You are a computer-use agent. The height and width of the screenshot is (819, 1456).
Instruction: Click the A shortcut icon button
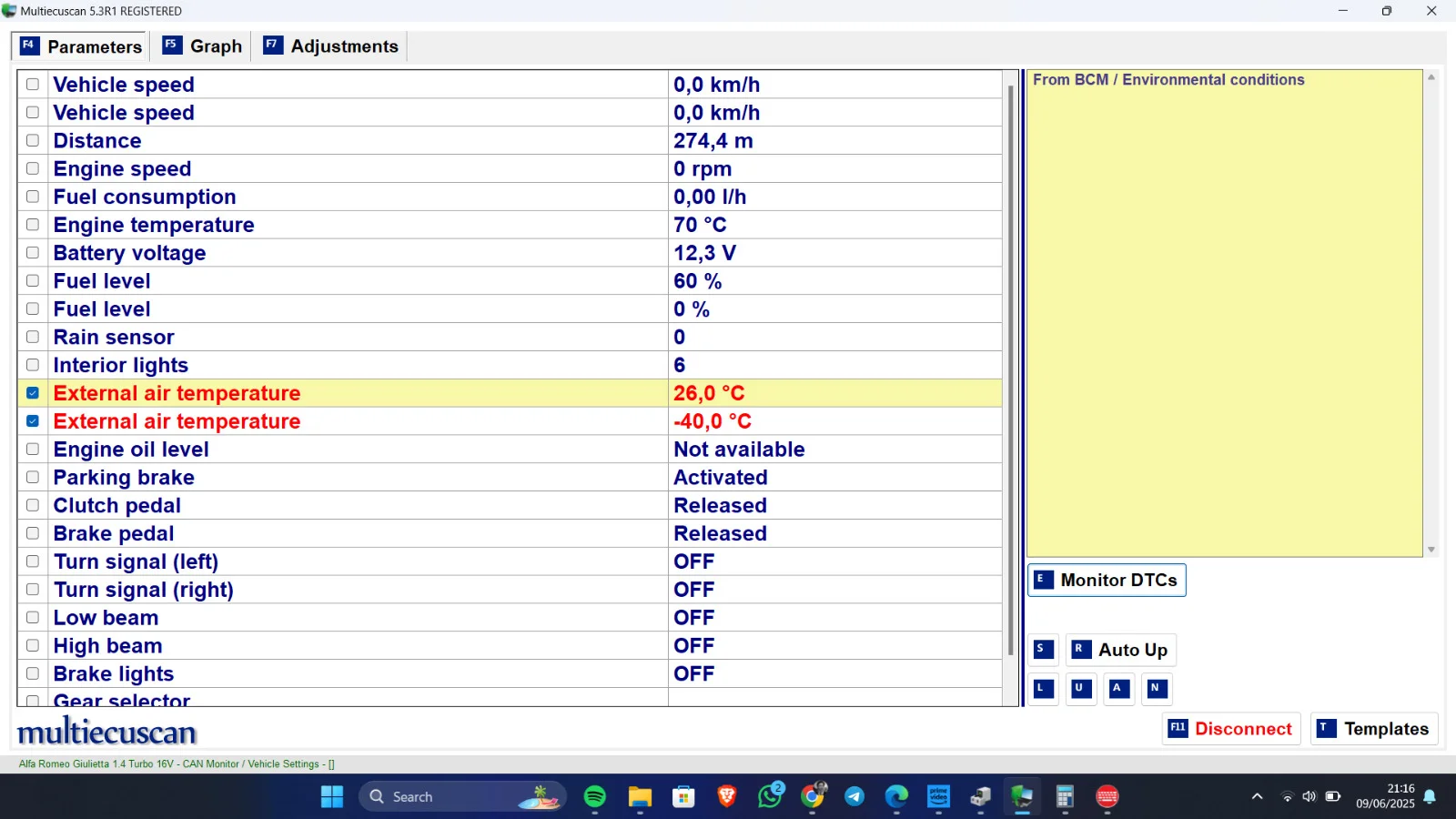point(1119,689)
